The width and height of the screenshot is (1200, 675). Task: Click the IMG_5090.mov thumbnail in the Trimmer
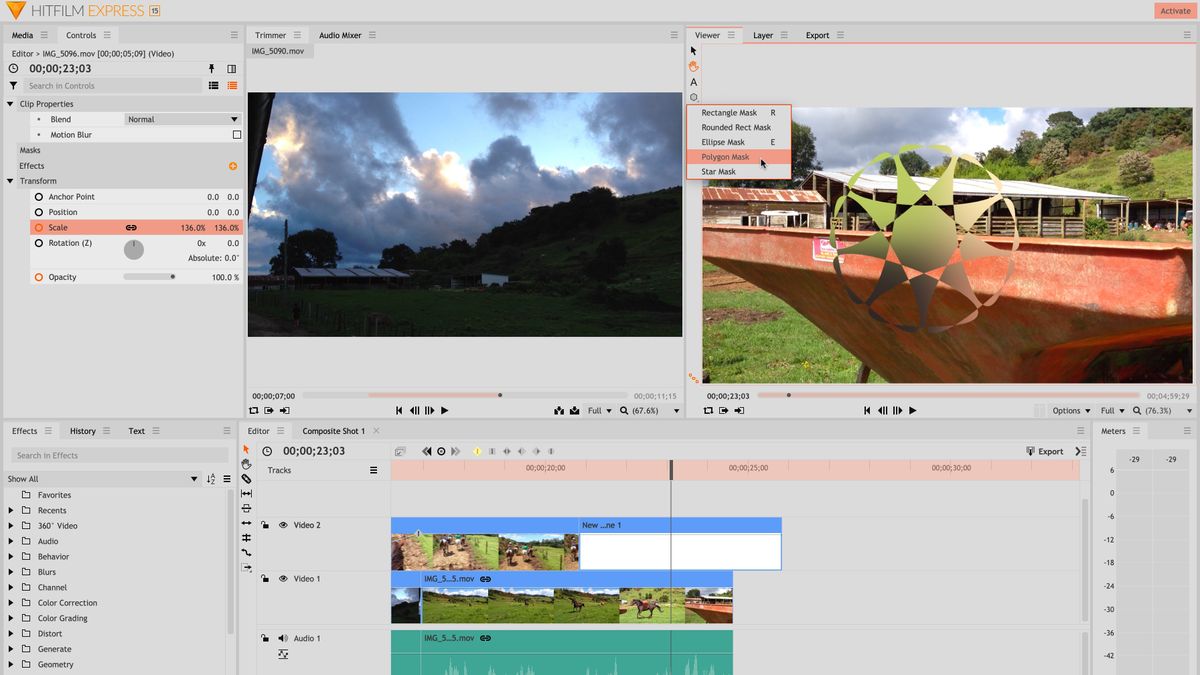tap(279, 50)
